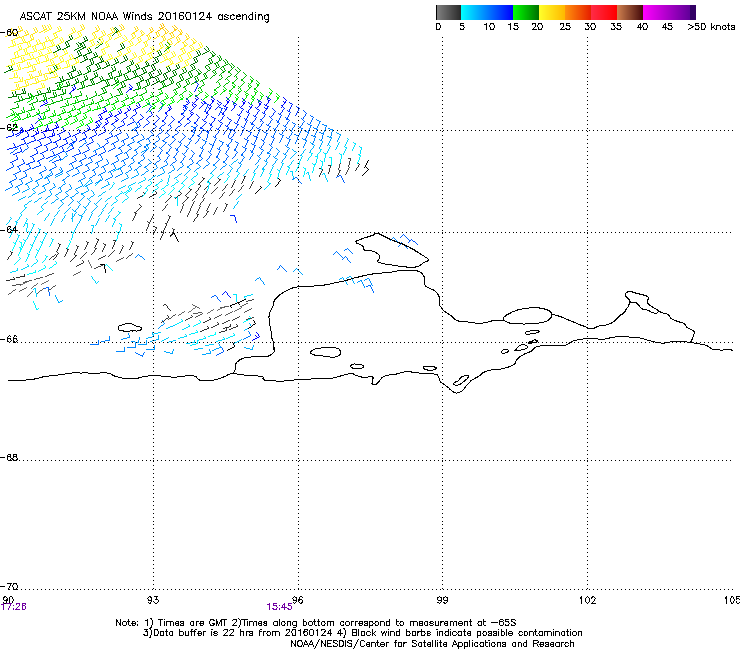740x650 pixels.
Task: Click the cyan 5-10 knots legend segment
Action: coord(474,12)
